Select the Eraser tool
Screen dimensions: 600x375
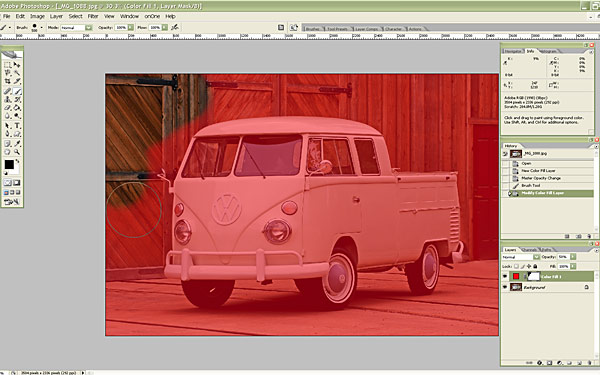pyautogui.click(x=7, y=107)
